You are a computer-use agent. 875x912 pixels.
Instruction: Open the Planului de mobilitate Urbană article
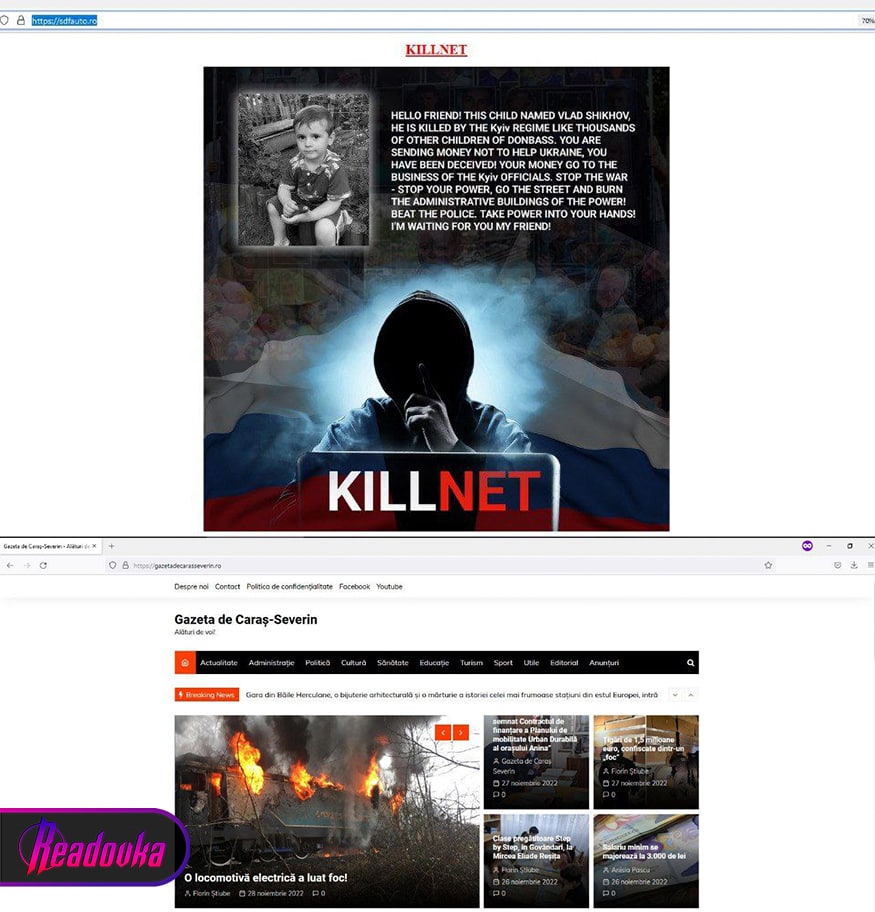(x=535, y=735)
